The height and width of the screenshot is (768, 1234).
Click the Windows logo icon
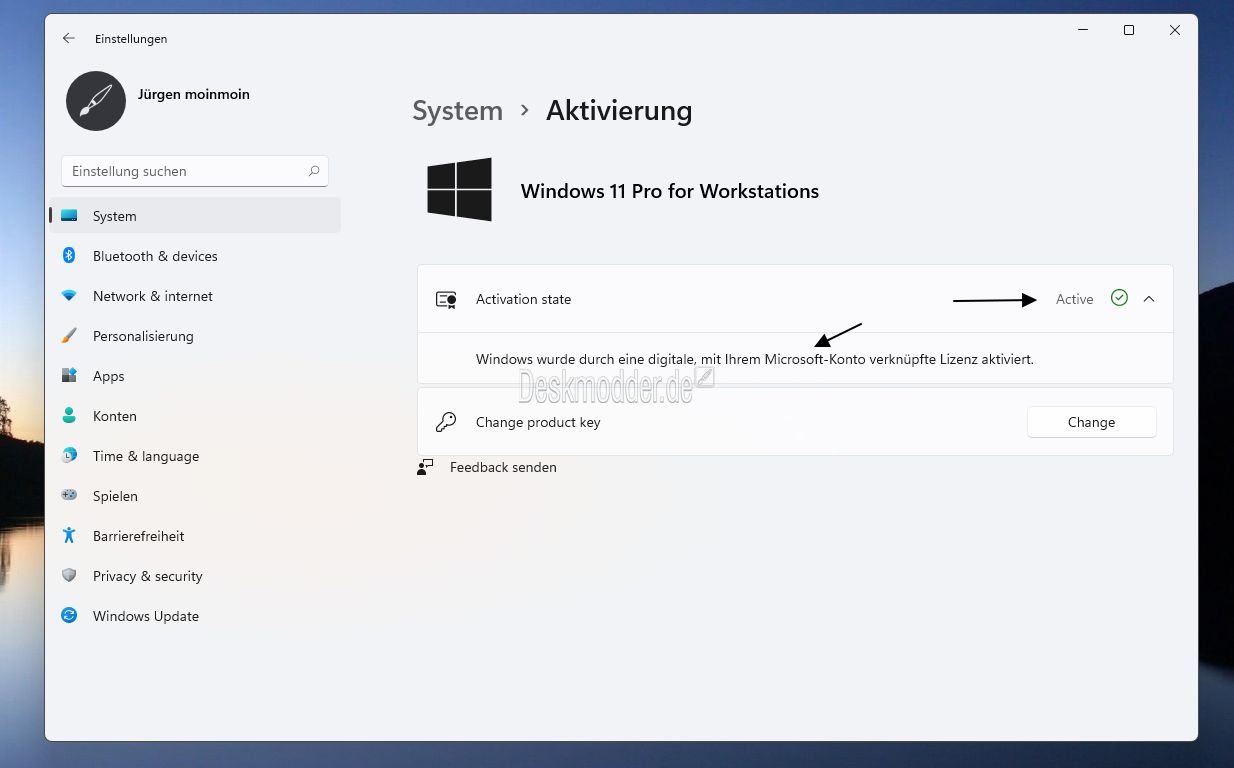click(460, 190)
